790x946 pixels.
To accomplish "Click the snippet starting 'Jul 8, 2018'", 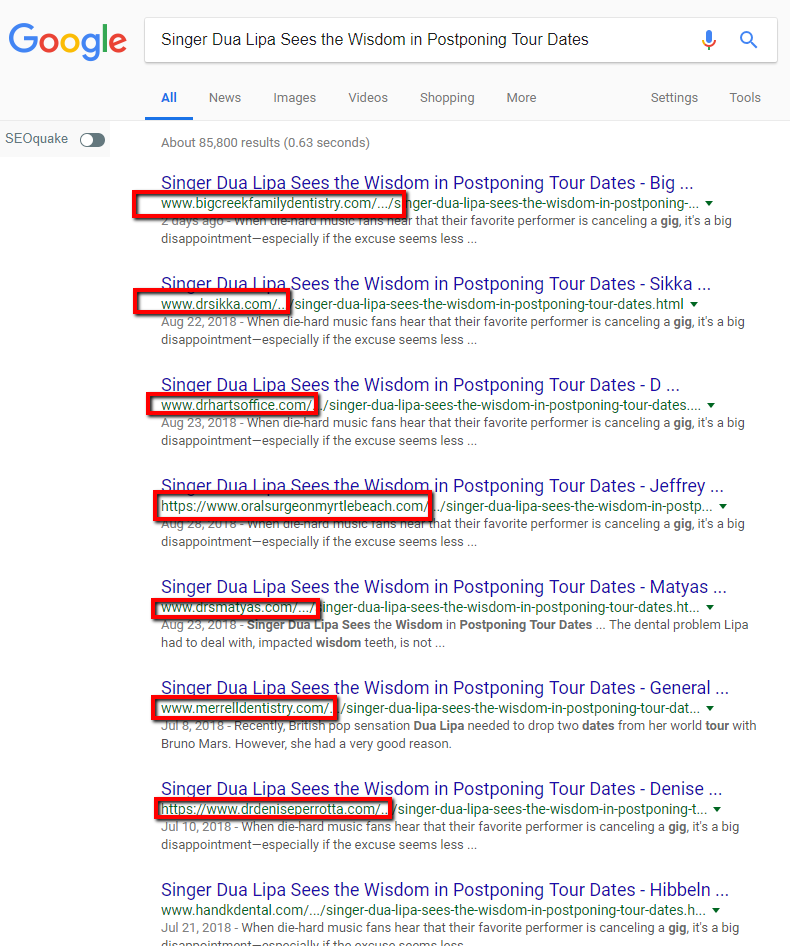I will (458, 735).
